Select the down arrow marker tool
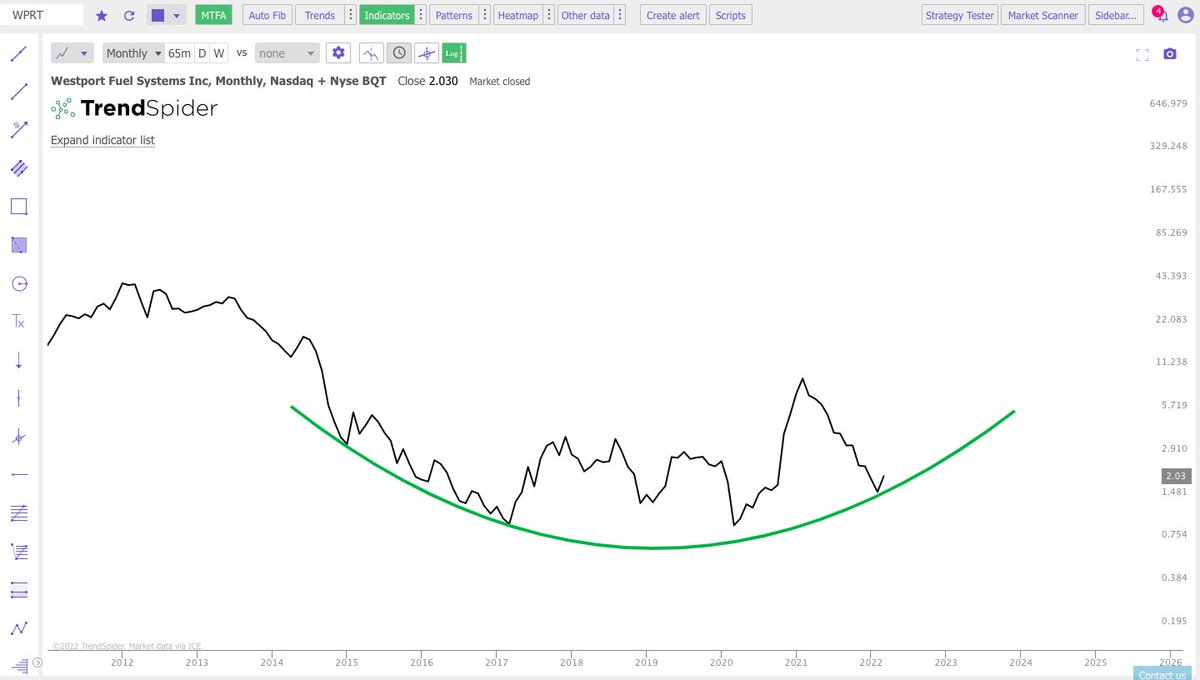This screenshot has width=1200, height=680. [x=18, y=360]
